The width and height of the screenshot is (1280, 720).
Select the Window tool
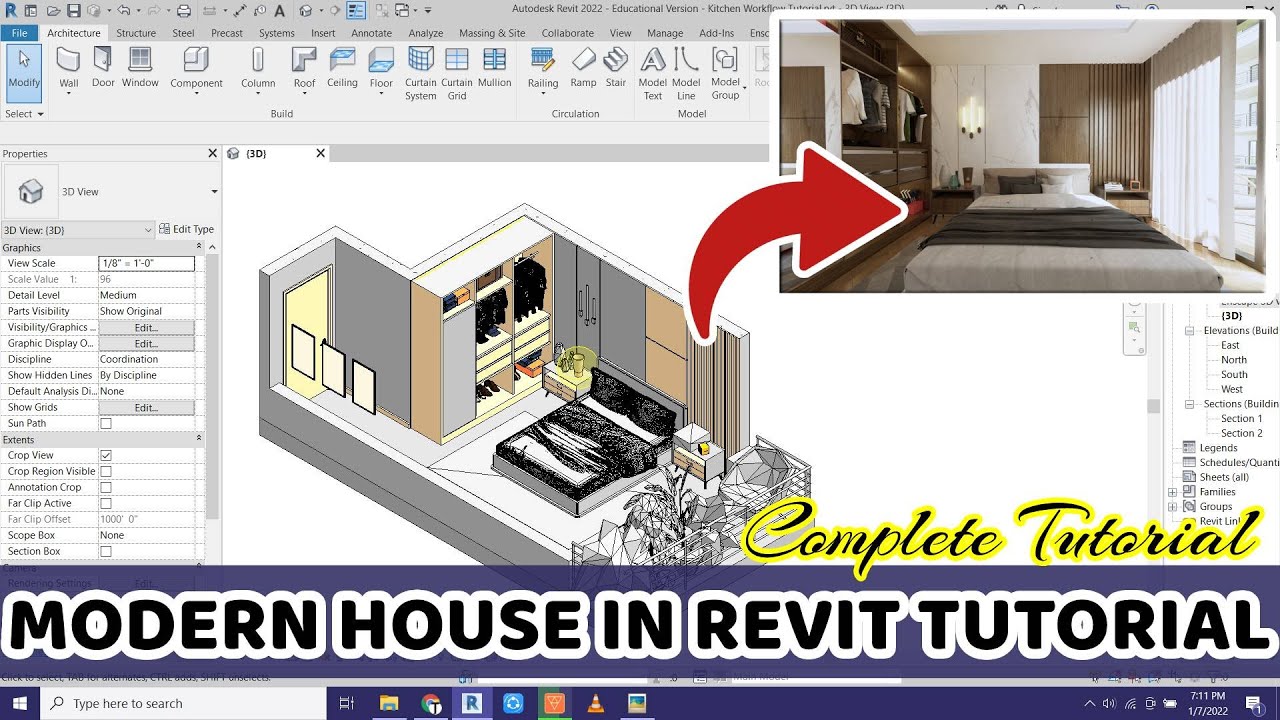(x=140, y=68)
